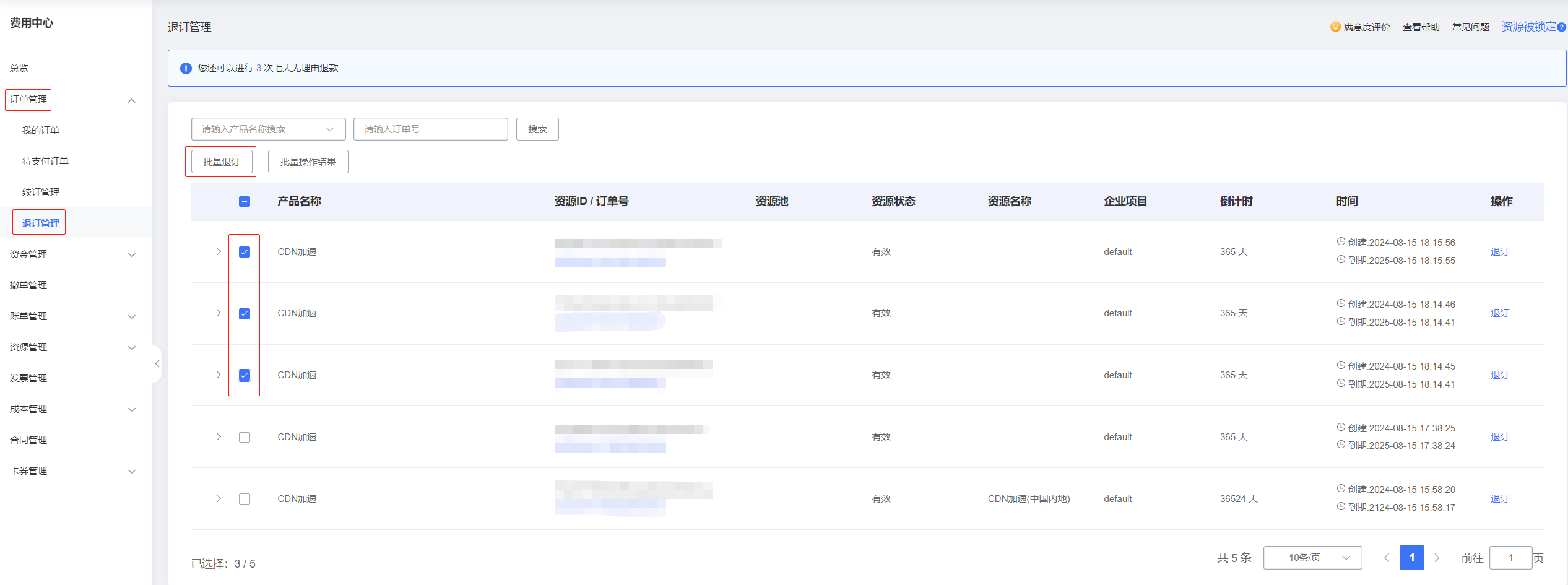Image resolution: width=1568 pixels, height=585 pixels.
Task: Click the satisfaction rating smiley icon
Action: click(1335, 27)
